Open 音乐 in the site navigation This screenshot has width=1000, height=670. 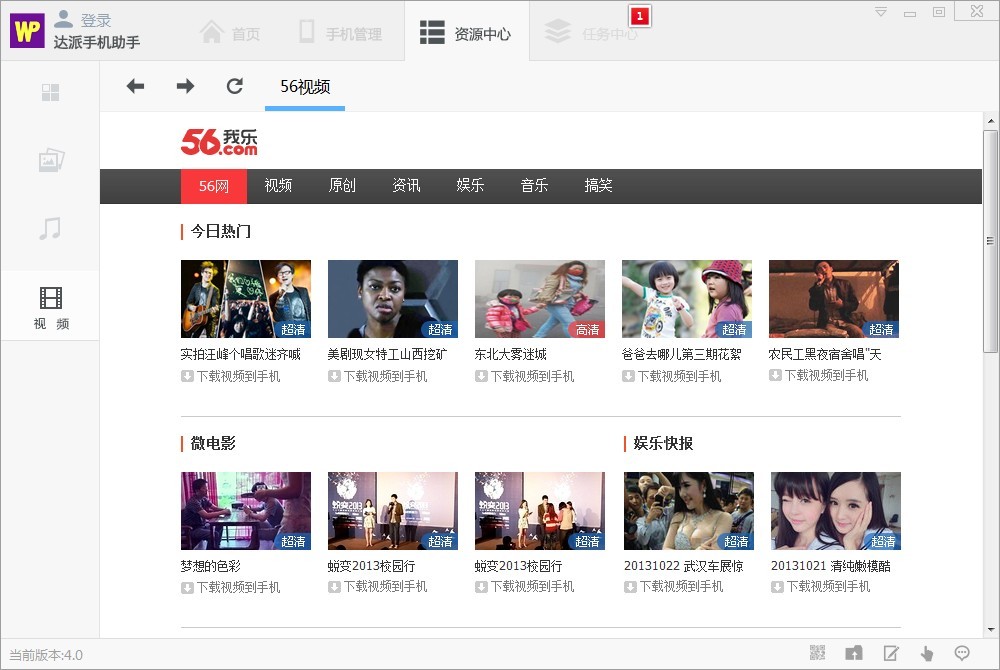tap(534, 186)
